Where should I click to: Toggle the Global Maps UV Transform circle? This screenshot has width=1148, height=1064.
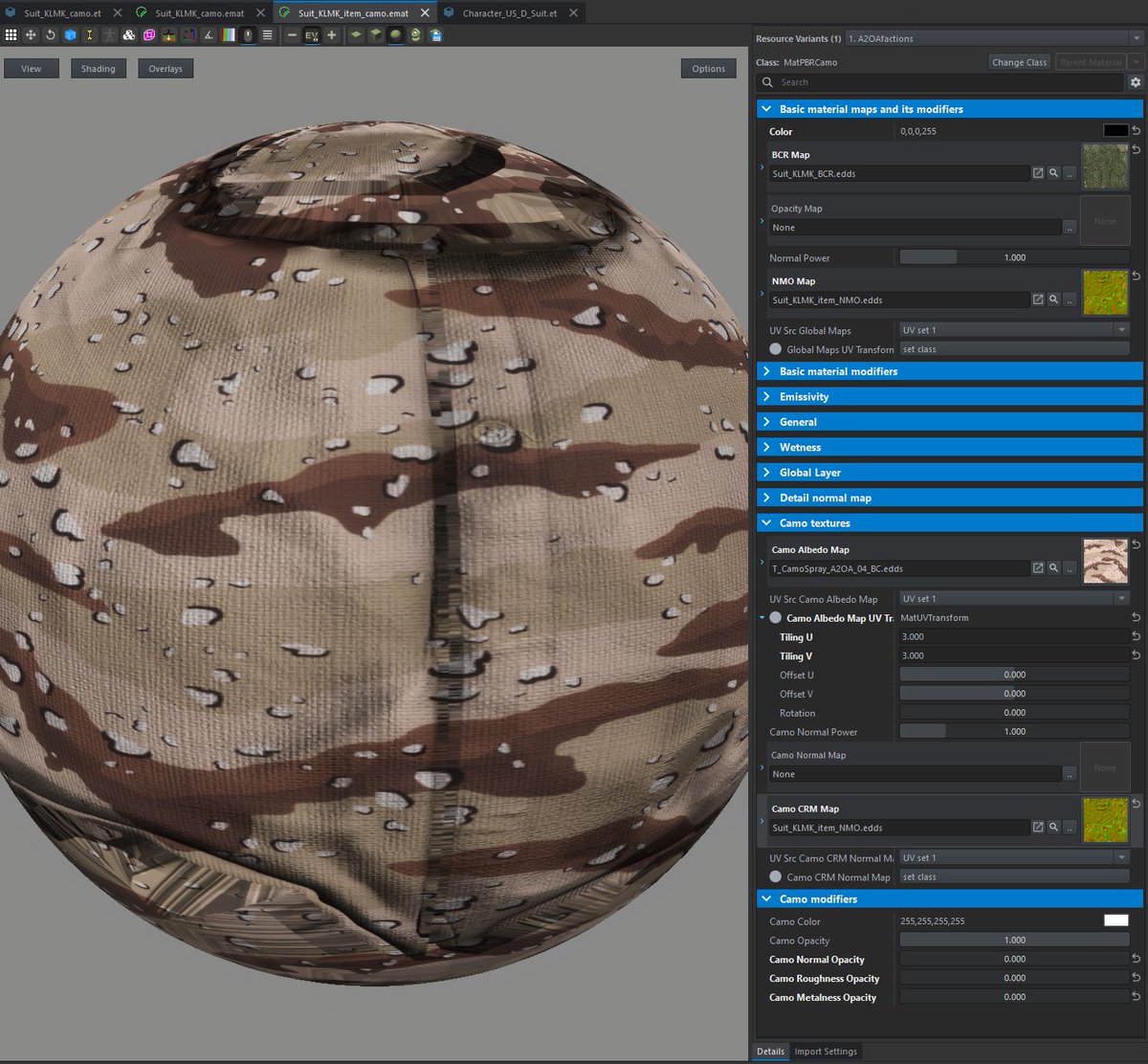coord(776,349)
